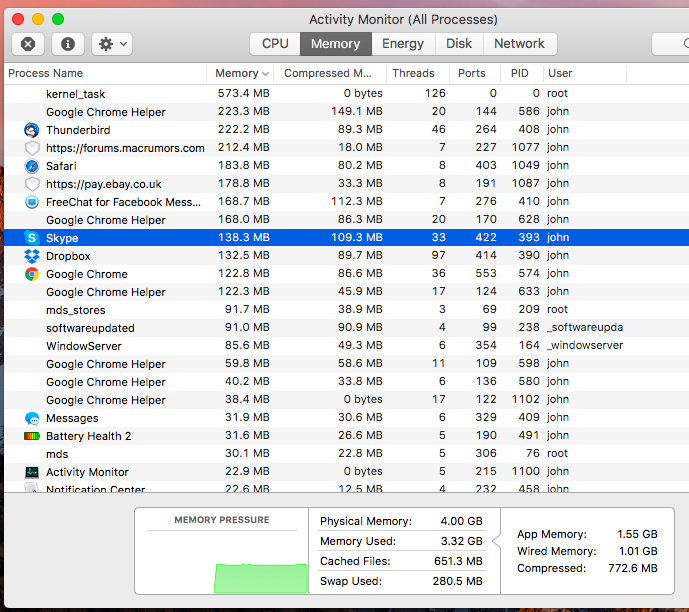Open the Energy tab
The image size is (689, 612).
403,44
